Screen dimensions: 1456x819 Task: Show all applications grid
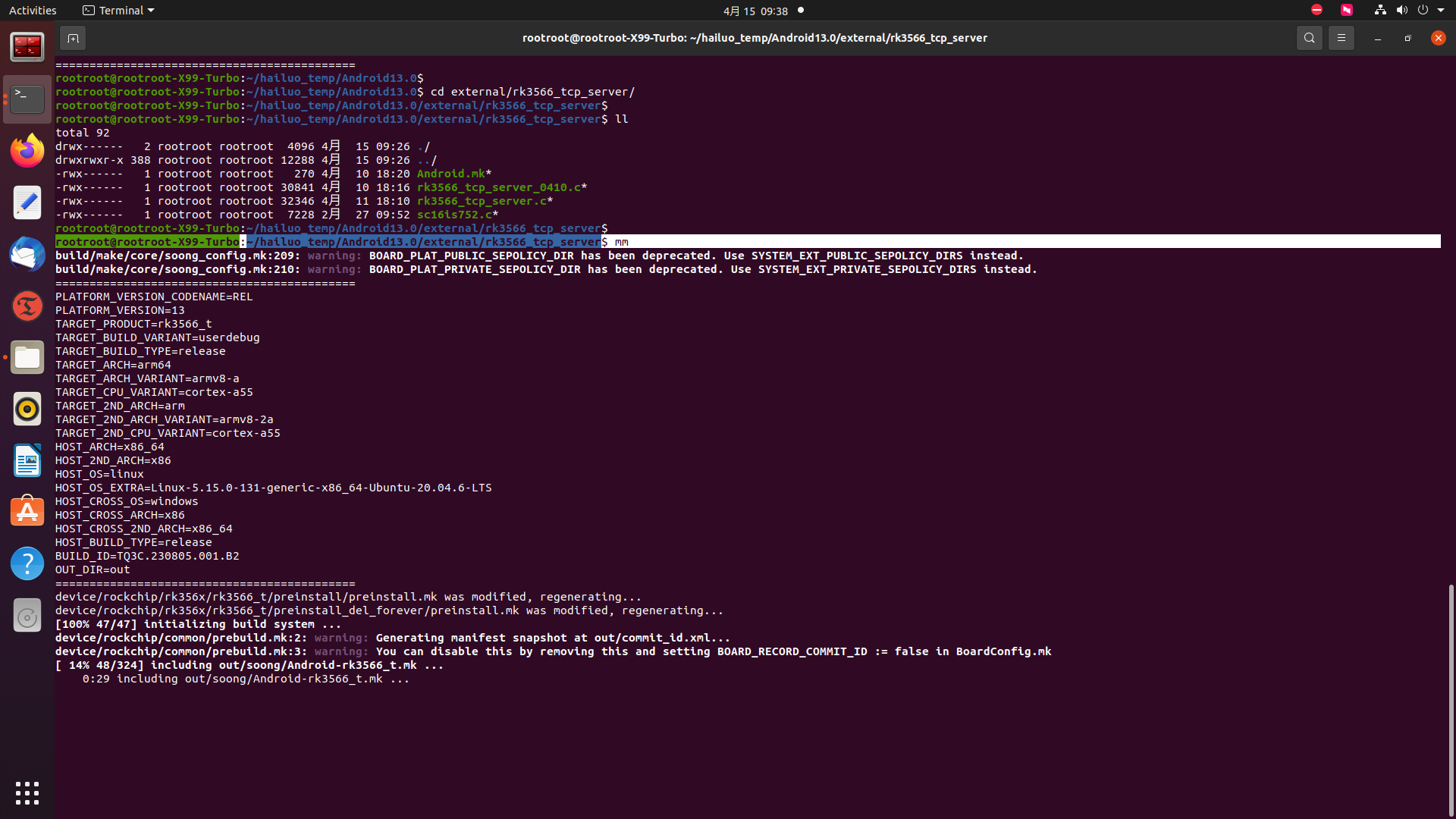click(x=27, y=793)
